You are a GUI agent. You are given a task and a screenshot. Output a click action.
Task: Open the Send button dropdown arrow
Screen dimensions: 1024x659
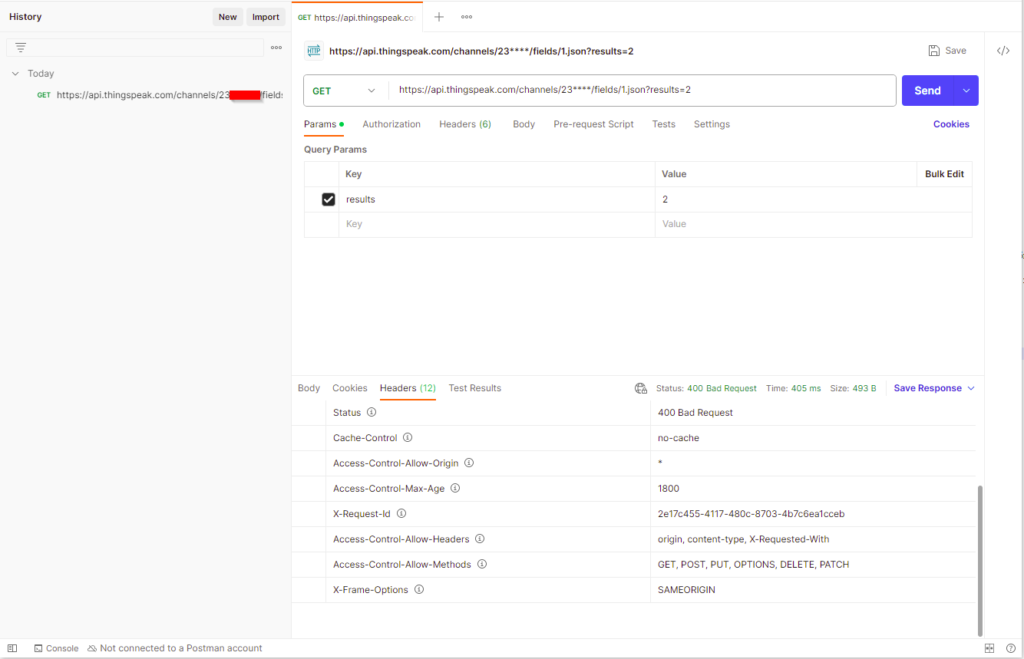(966, 90)
